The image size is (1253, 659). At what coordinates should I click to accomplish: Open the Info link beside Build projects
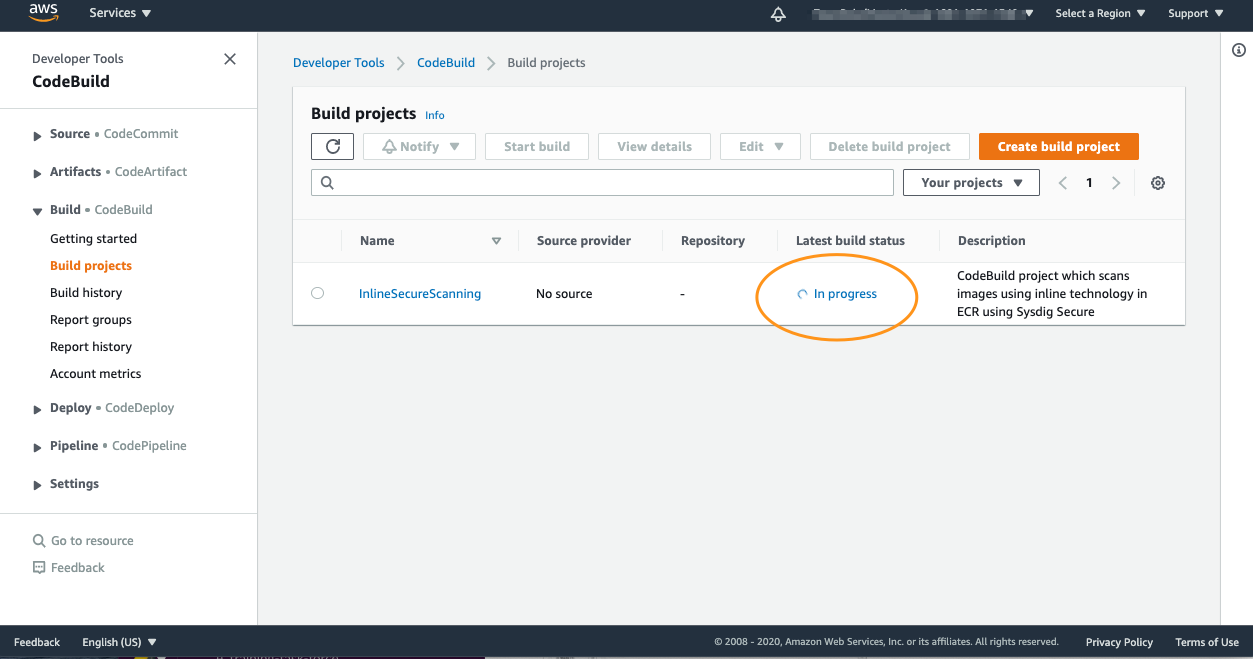435,115
